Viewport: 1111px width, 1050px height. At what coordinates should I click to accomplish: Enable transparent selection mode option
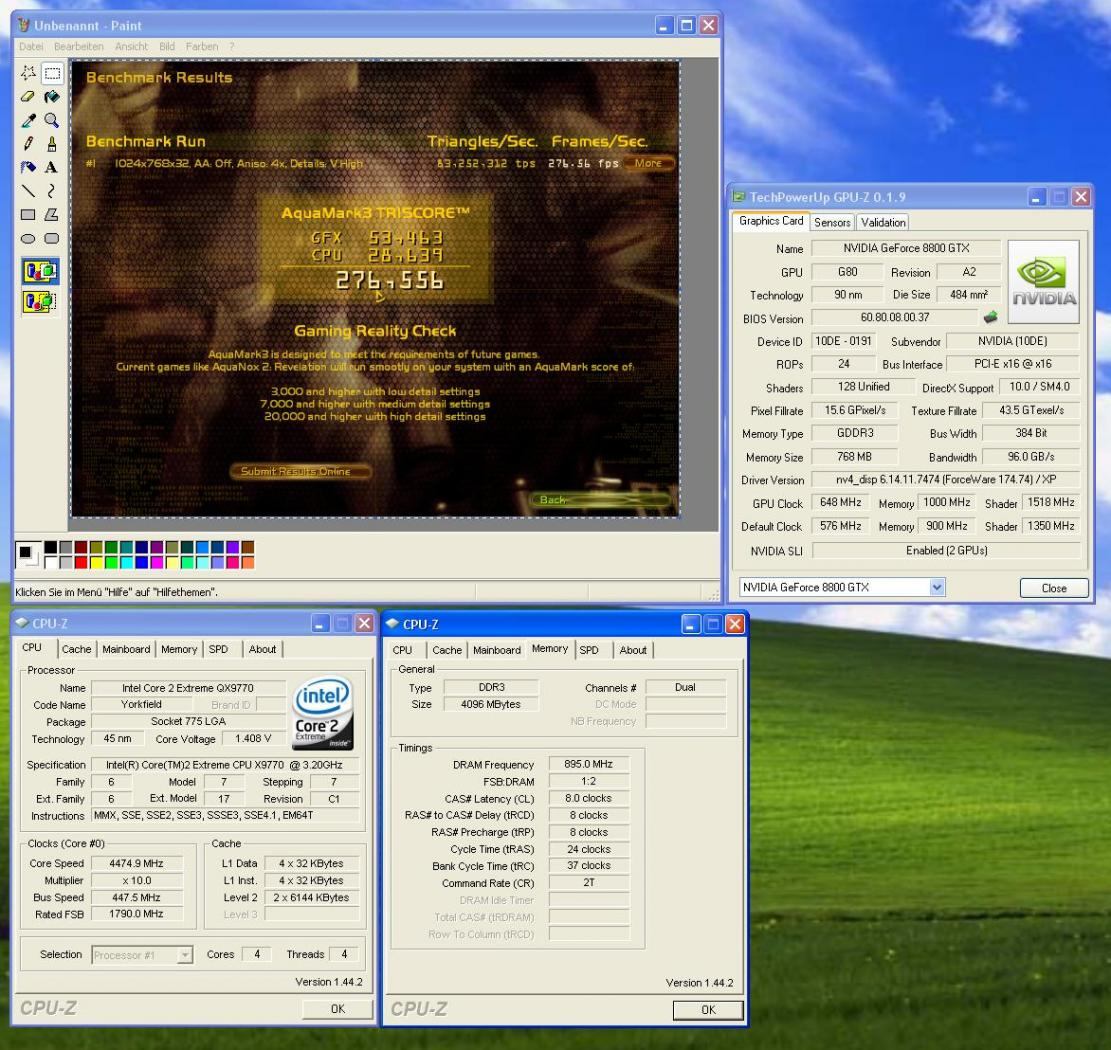pos(40,301)
